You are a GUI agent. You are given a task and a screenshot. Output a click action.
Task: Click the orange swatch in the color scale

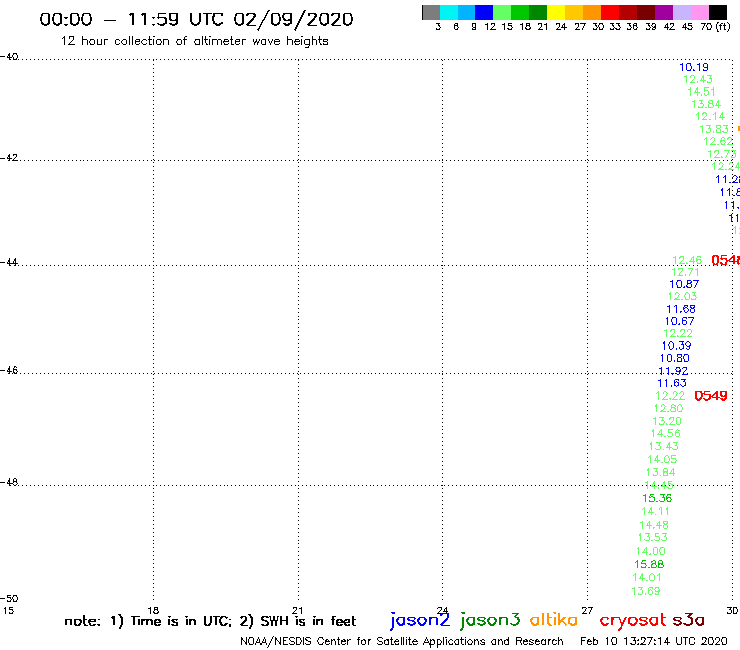click(x=592, y=13)
